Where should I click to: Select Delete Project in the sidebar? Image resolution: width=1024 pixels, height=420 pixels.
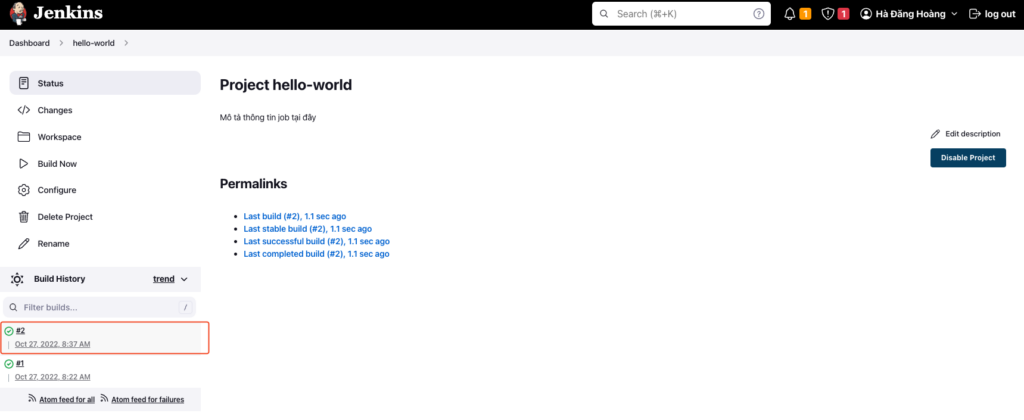[104, 217]
